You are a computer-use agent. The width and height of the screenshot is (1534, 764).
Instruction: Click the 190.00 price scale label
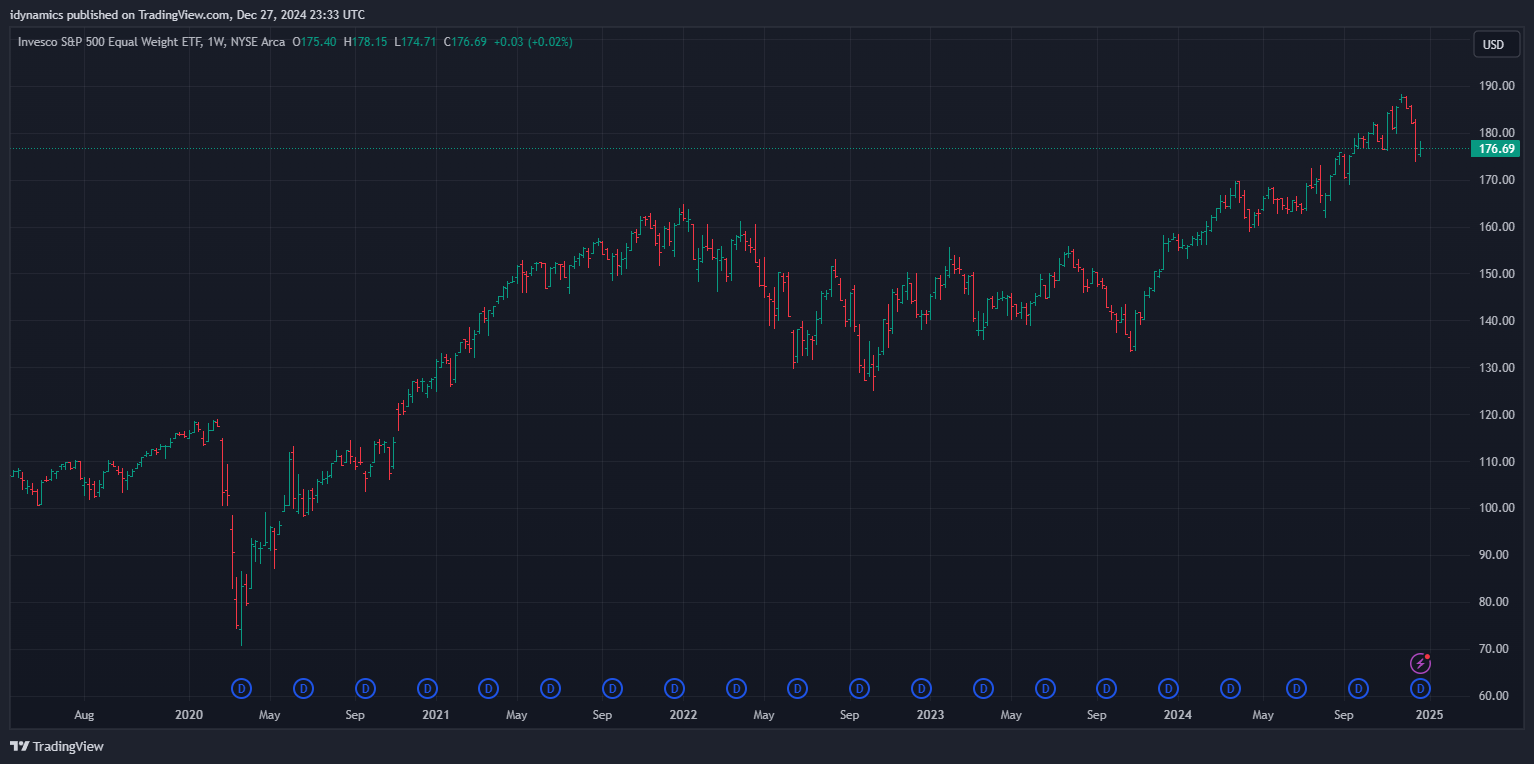coord(1495,86)
